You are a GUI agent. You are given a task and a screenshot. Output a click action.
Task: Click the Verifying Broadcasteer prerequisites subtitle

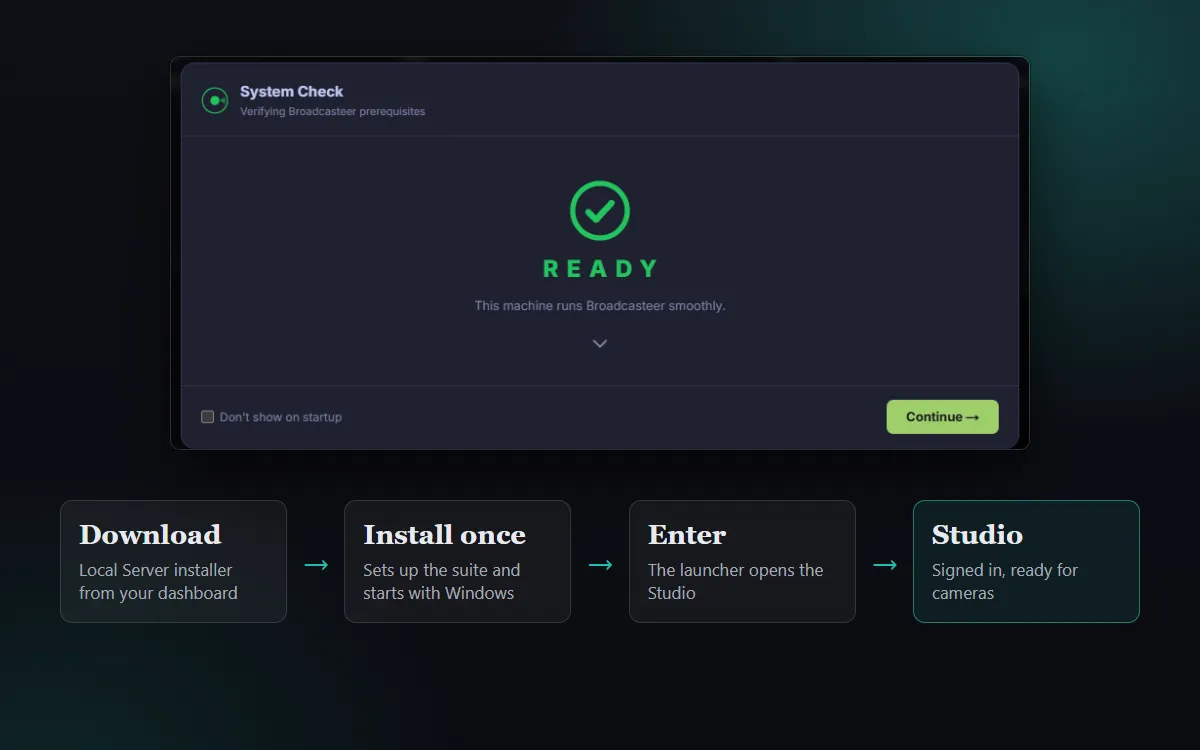(332, 111)
